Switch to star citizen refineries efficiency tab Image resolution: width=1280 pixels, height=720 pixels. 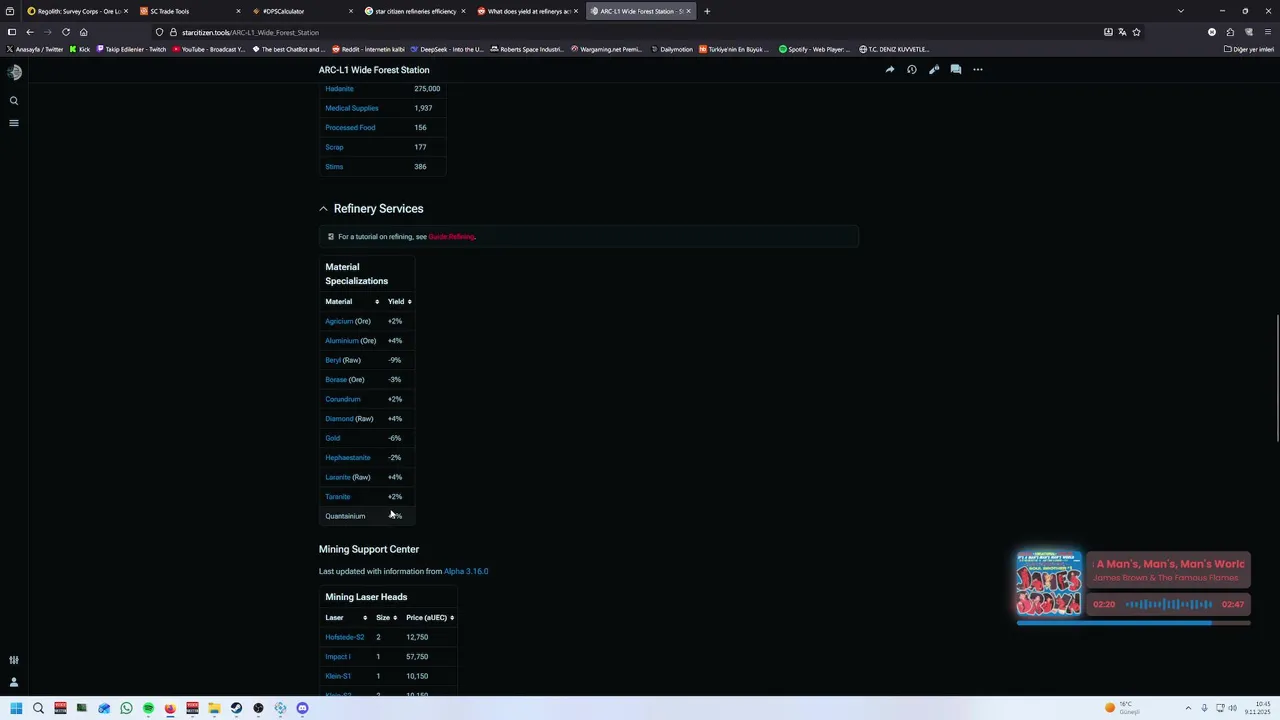pyautogui.click(x=415, y=11)
